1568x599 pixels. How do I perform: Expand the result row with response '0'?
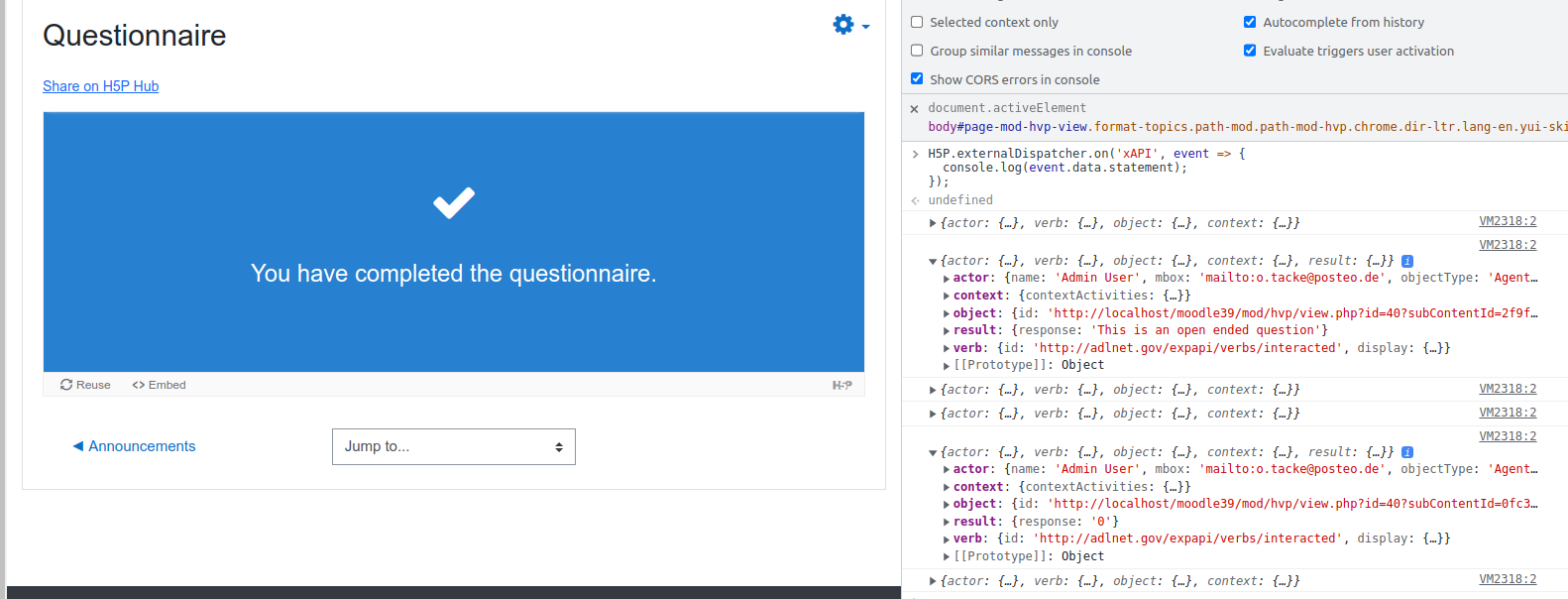pos(947,522)
